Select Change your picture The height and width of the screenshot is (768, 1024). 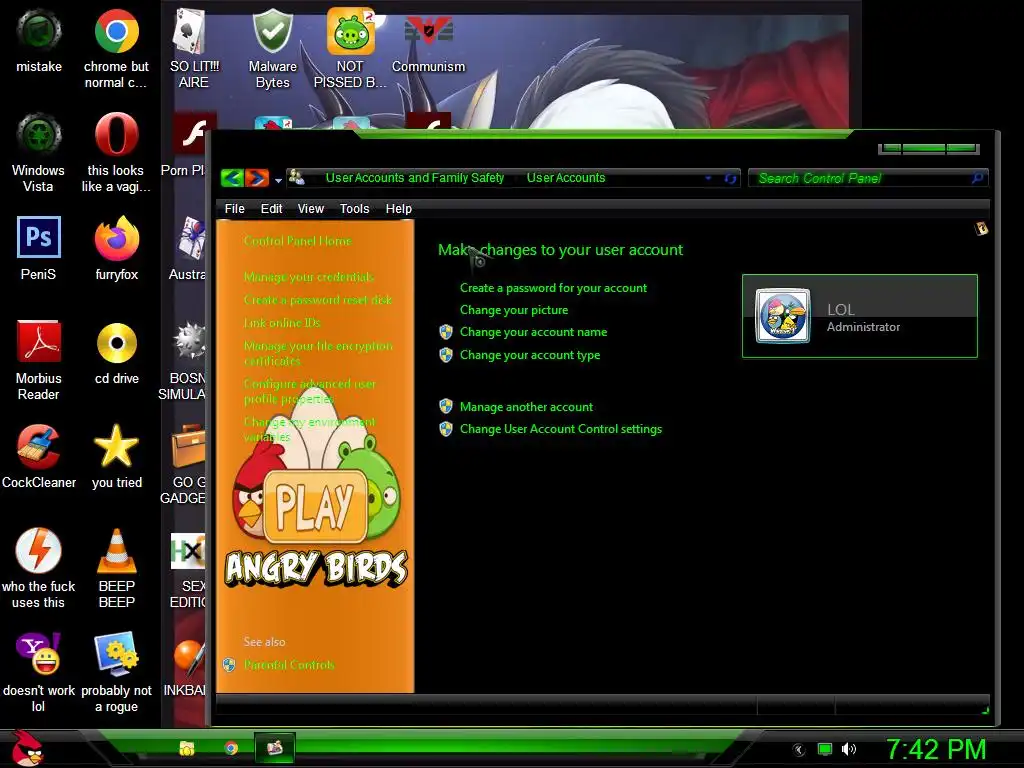pyautogui.click(x=514, y=310)
